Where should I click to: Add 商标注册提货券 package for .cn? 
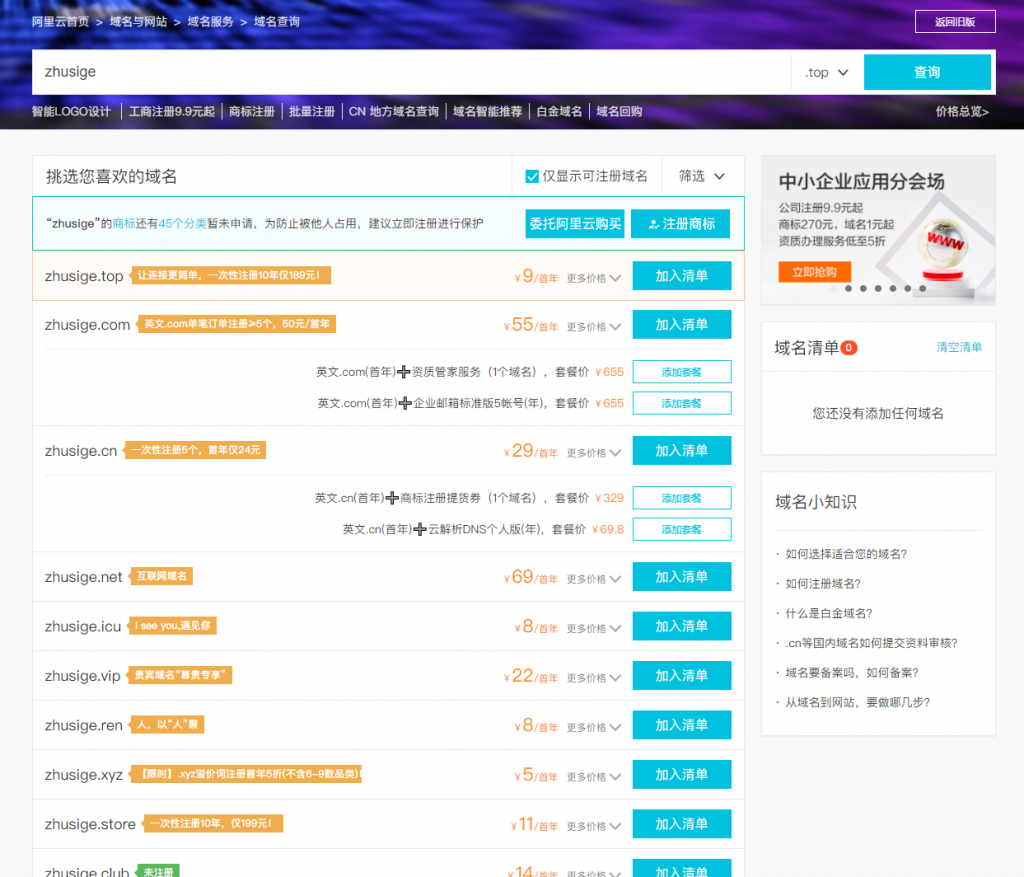coord(682,498)
